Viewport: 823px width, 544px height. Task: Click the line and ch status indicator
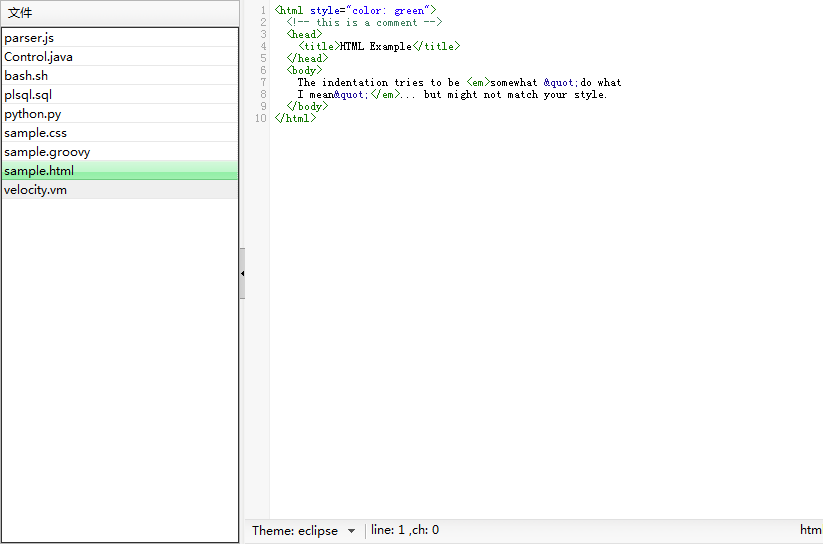coord(405,530)
